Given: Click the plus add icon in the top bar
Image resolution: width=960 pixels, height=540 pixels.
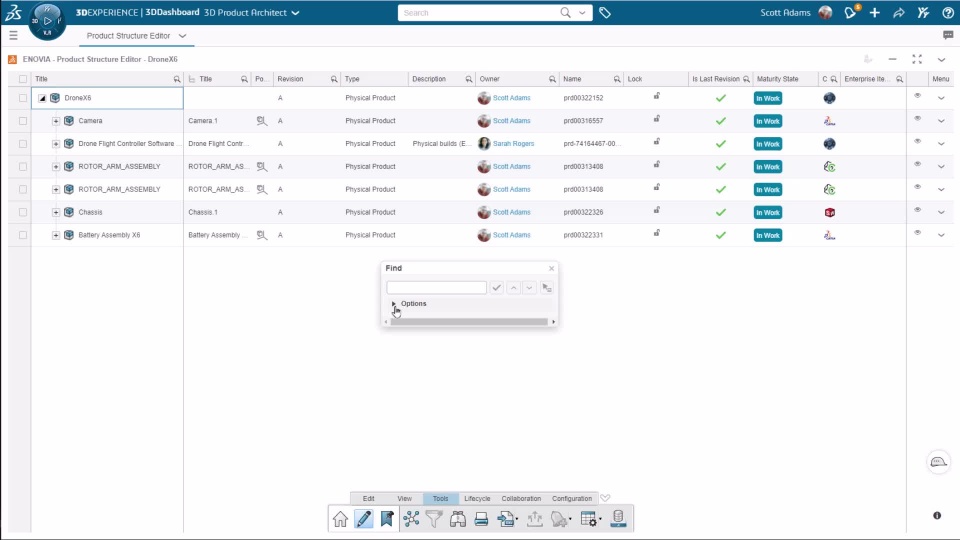Looking at the screenshot, I should point(875,13).
